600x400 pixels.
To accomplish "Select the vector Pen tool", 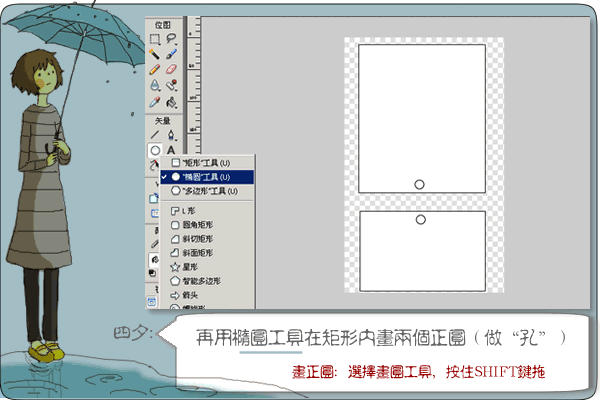I will pyautogui.click(x=172, y=134).
